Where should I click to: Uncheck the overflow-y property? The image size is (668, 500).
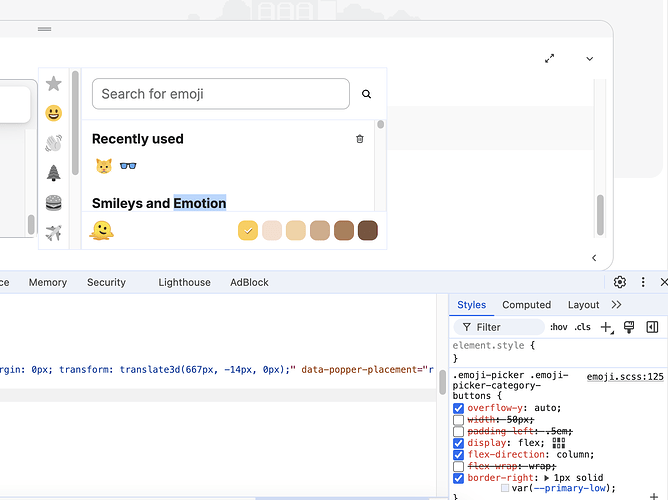(458, 408)
